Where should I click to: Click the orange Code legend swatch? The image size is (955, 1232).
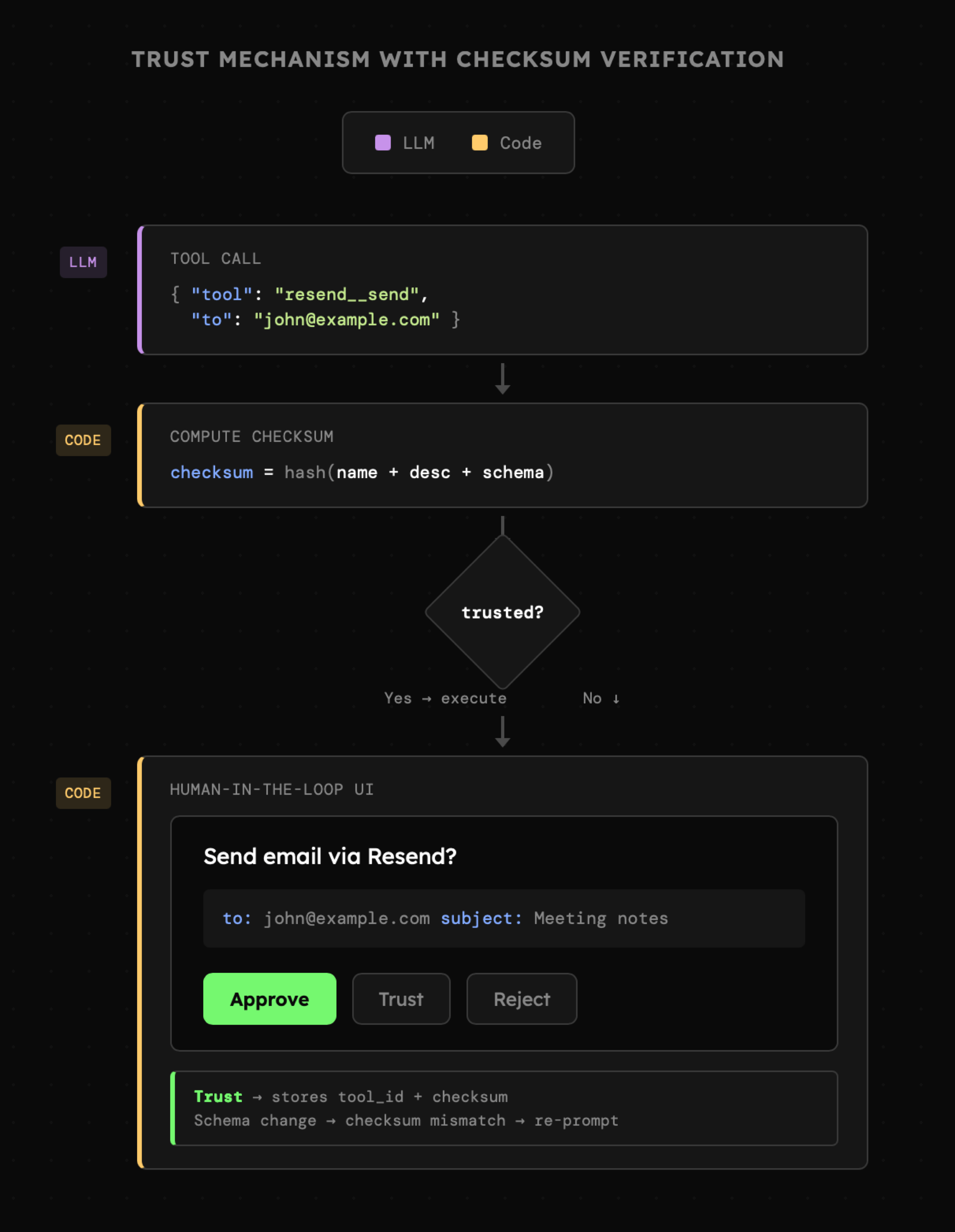[480, 143]
